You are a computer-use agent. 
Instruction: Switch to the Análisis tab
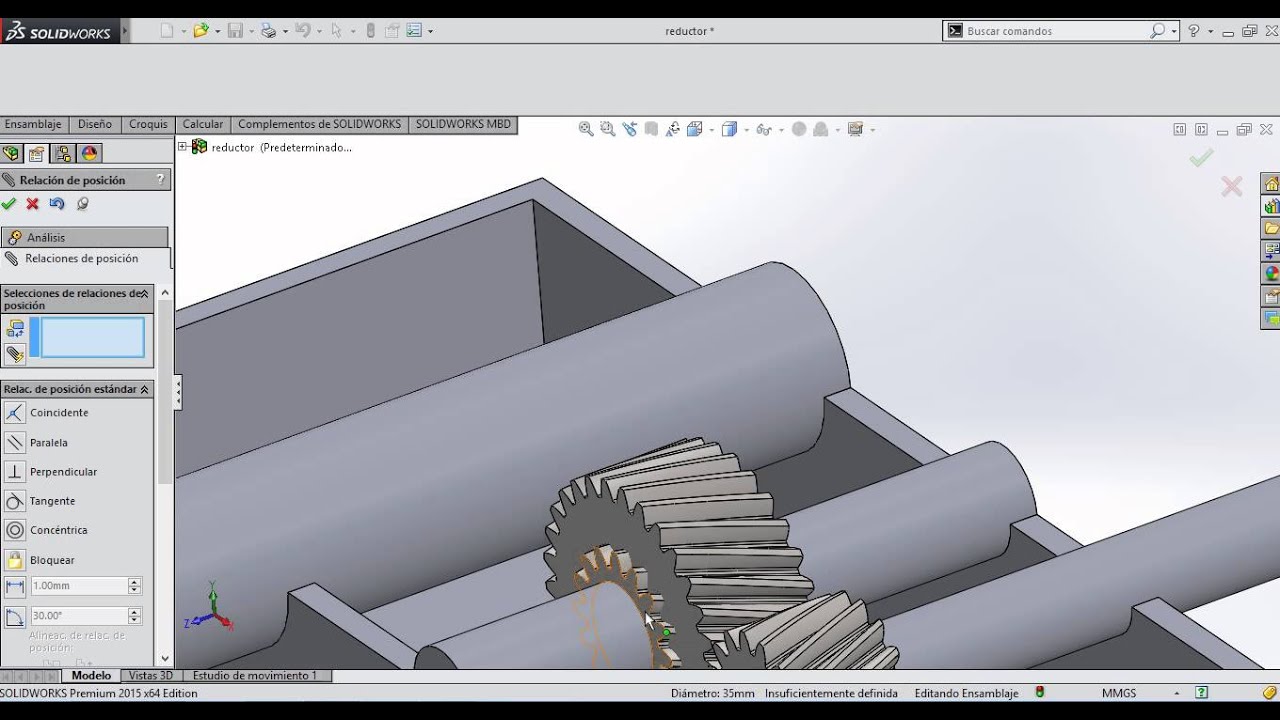85,237
